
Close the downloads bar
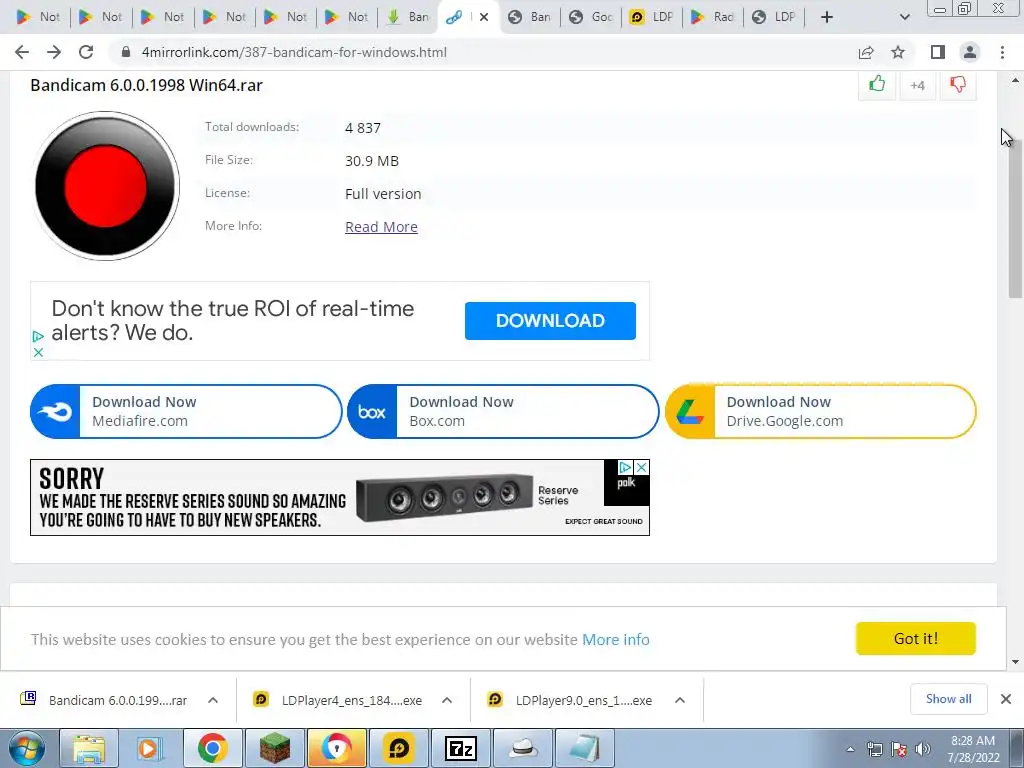(x=1006, y=699)
